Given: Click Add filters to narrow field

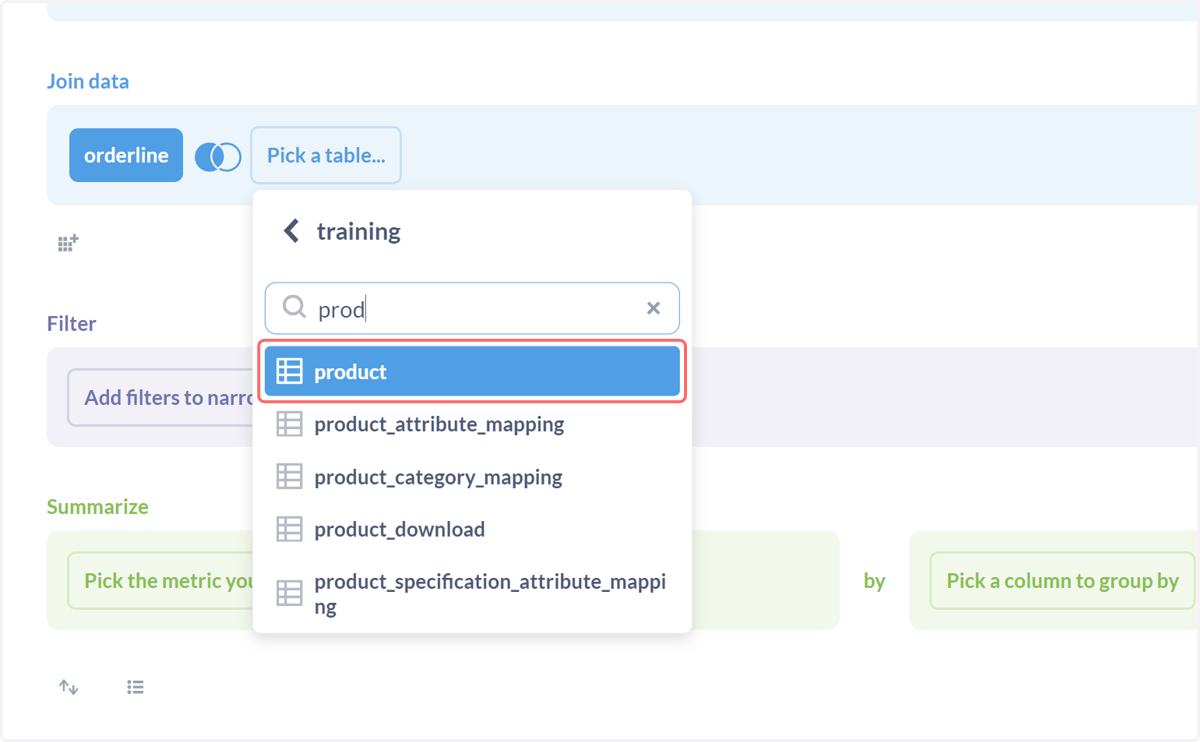Looking at the screenshot, I should pos(160,397).
